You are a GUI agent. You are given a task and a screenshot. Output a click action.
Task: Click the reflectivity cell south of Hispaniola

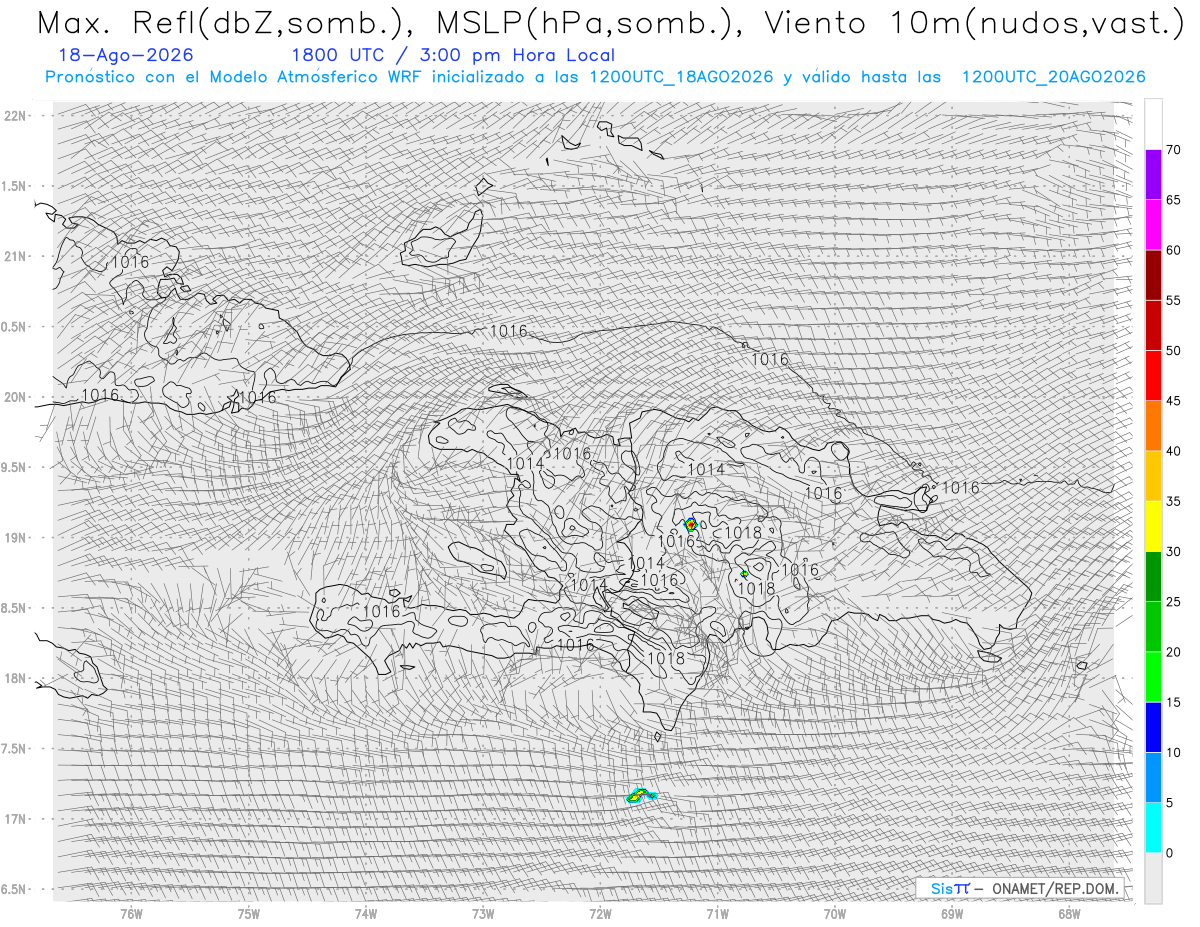[x=640, y=796]
